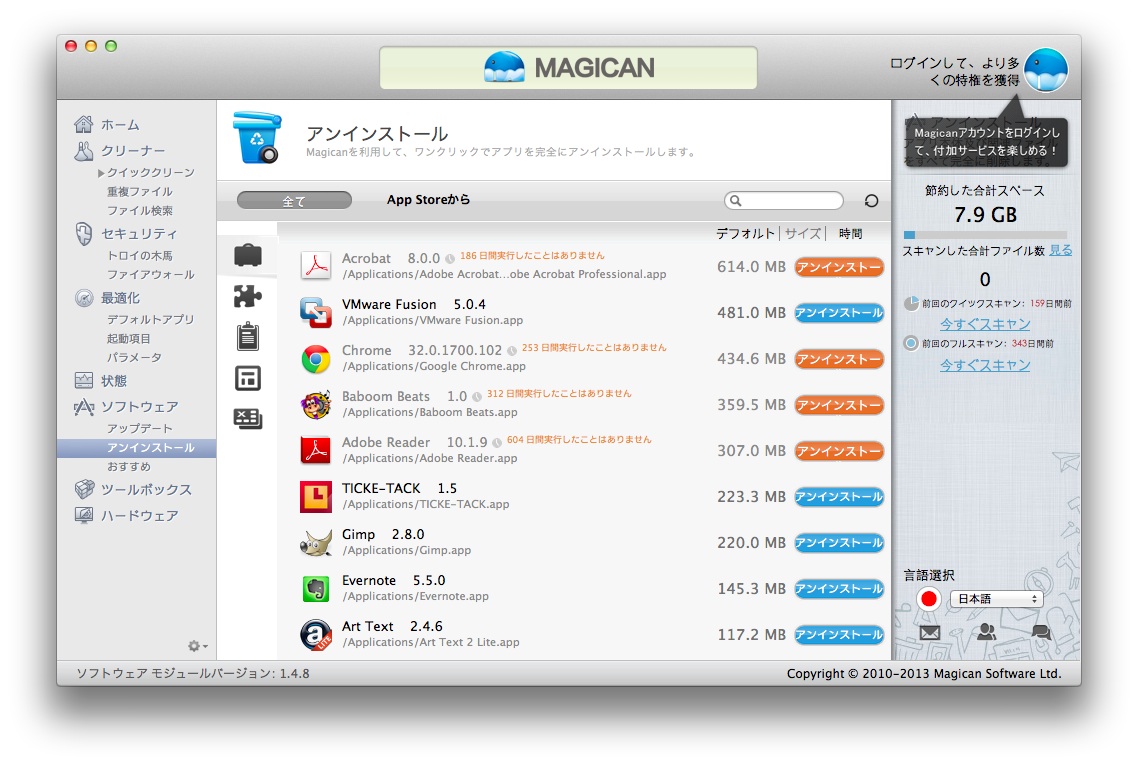The width and height of the screenshot is (1138, 765).
Task: Select the preference pane category icon
Action: click(x=247, y=419)
